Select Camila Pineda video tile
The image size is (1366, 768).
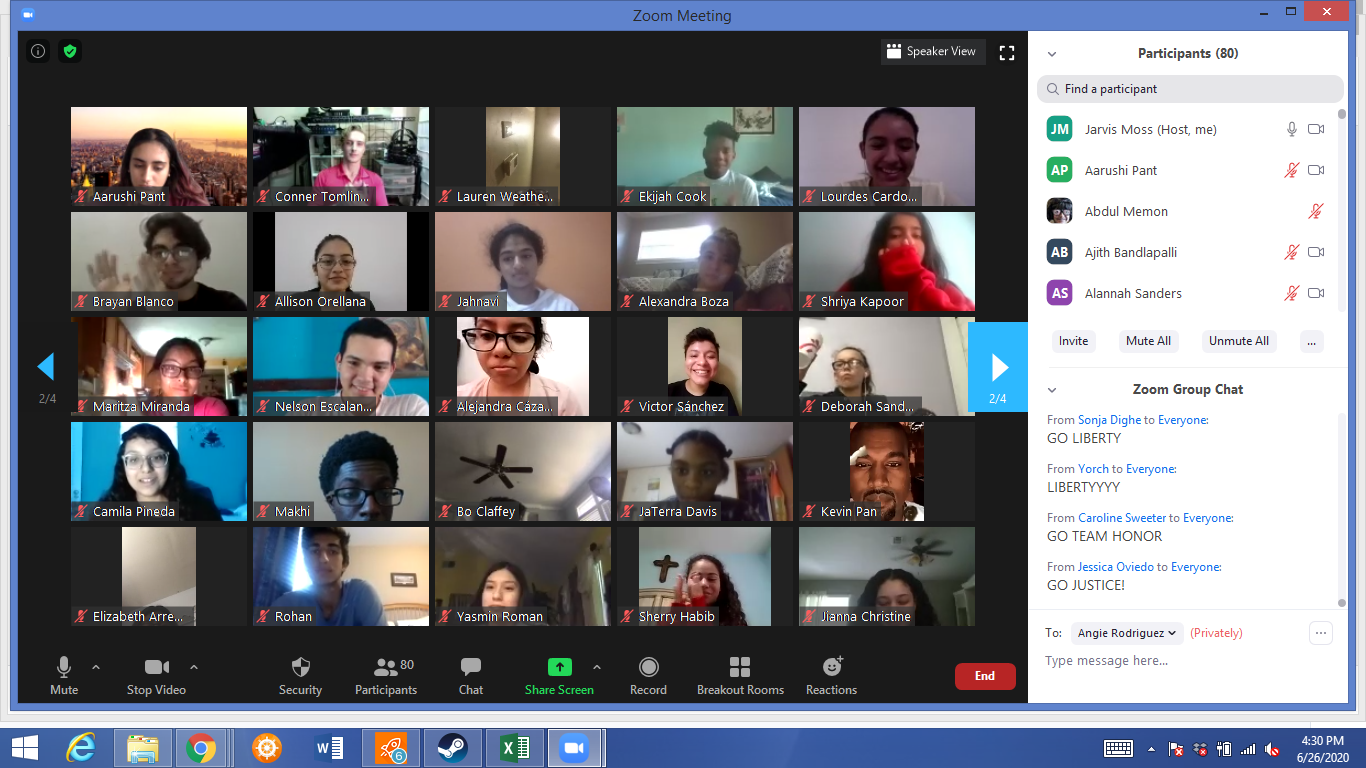pyautogui.click(x=159, y=471)
